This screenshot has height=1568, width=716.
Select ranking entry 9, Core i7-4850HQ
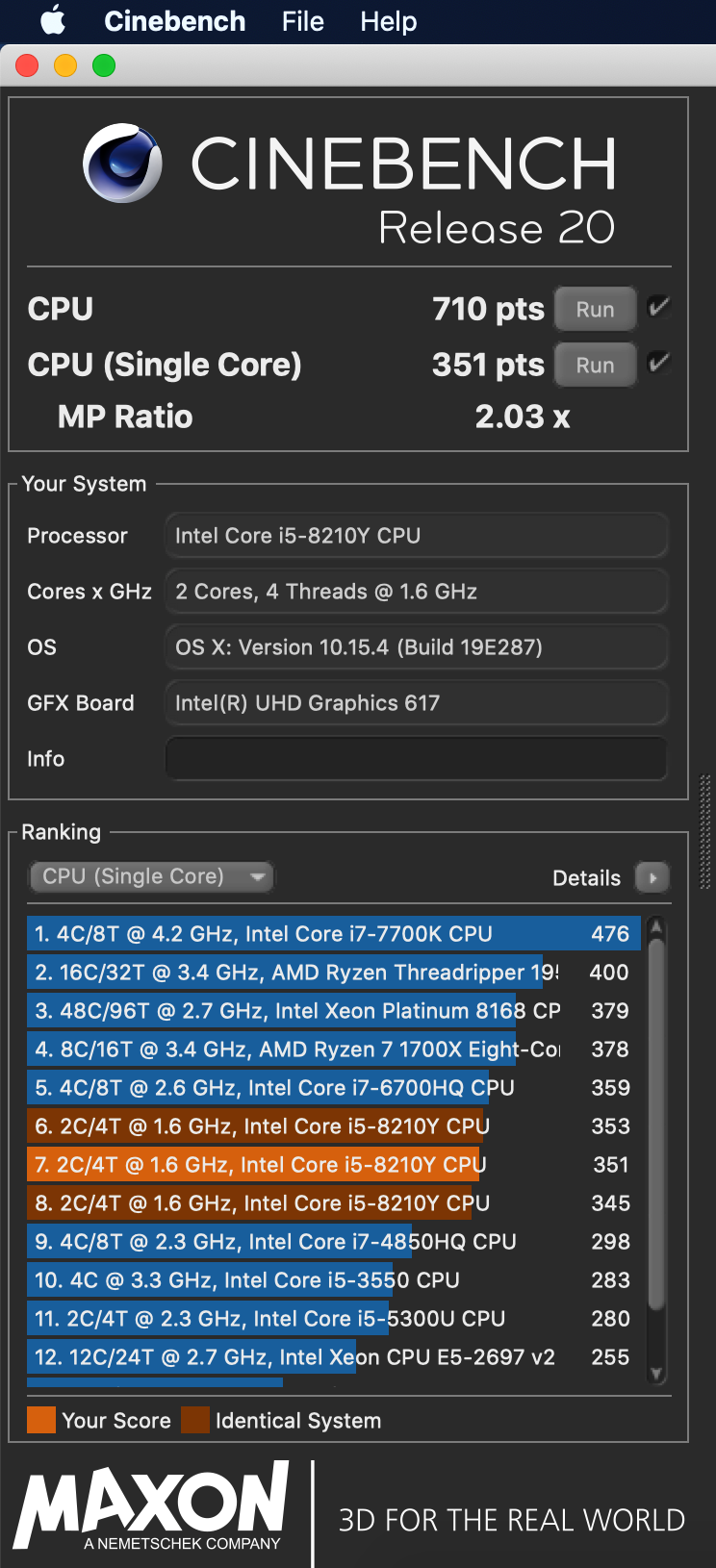[x=333, y=1241]
